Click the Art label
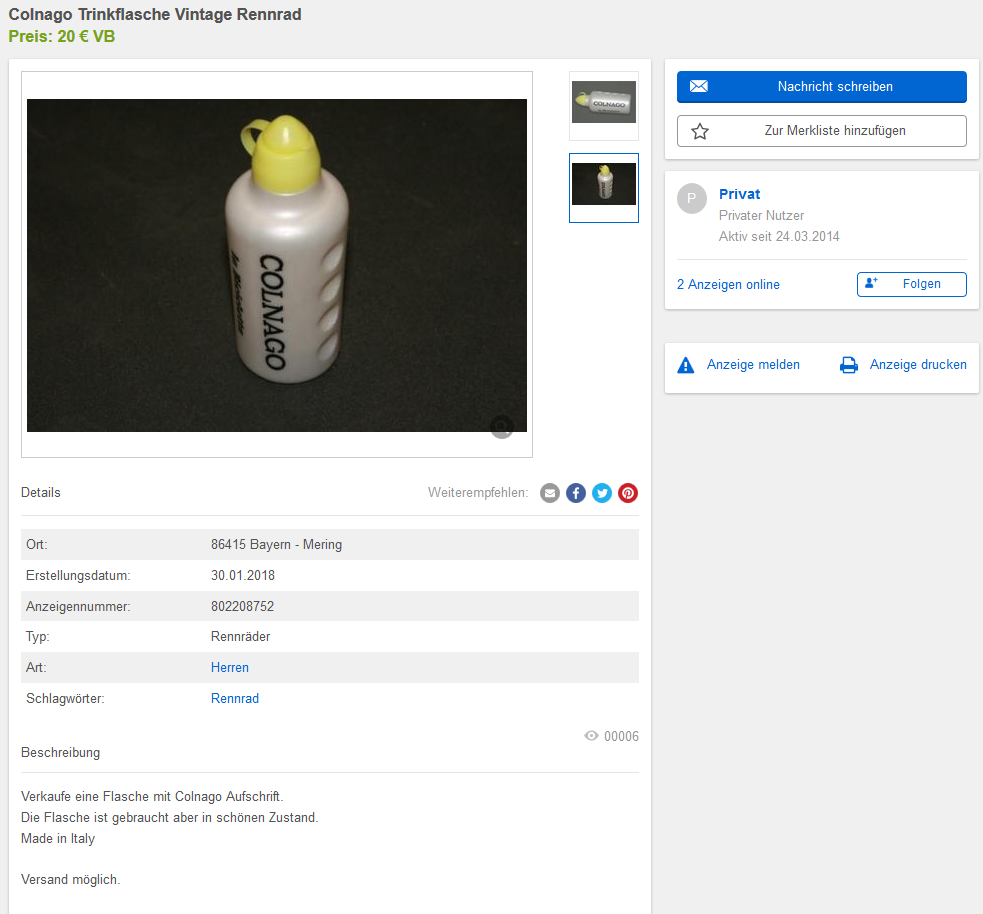 (x=36, y=668)
